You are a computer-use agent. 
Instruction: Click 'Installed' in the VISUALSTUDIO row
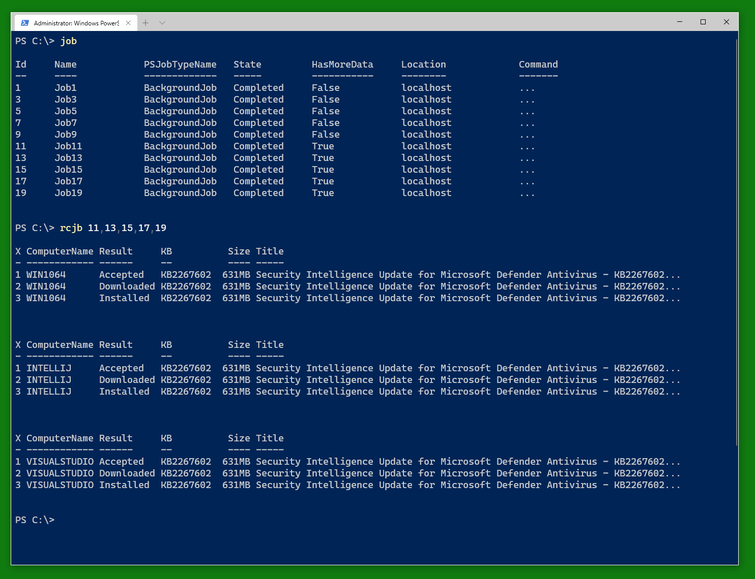[124, 485]
